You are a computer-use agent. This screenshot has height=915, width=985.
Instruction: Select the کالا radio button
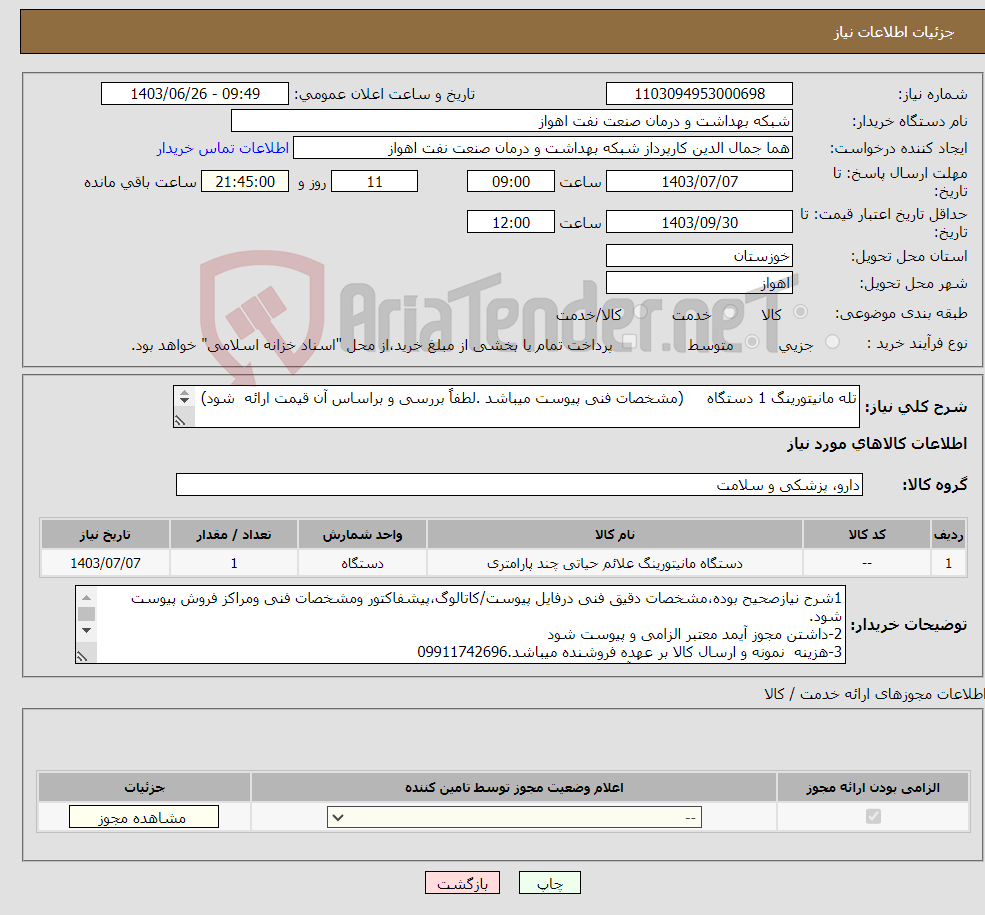click(800, 311)
